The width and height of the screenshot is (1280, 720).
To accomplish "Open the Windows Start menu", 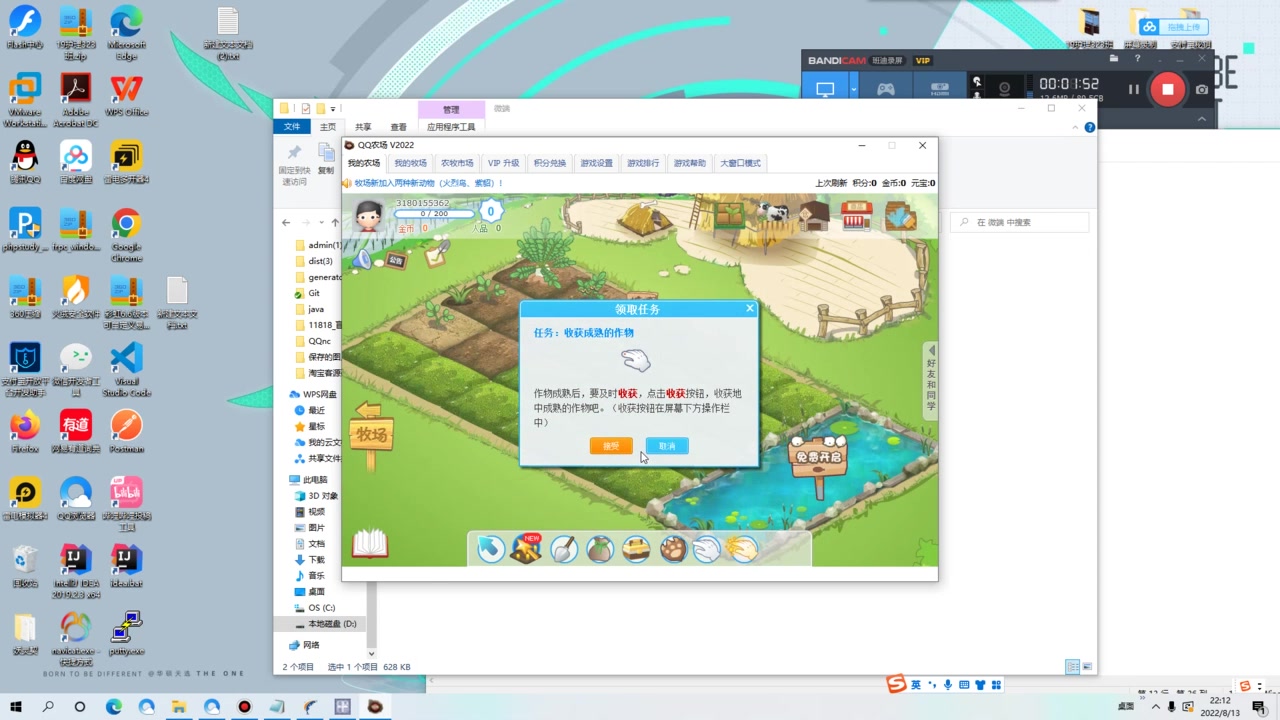I will click(16, 707).
